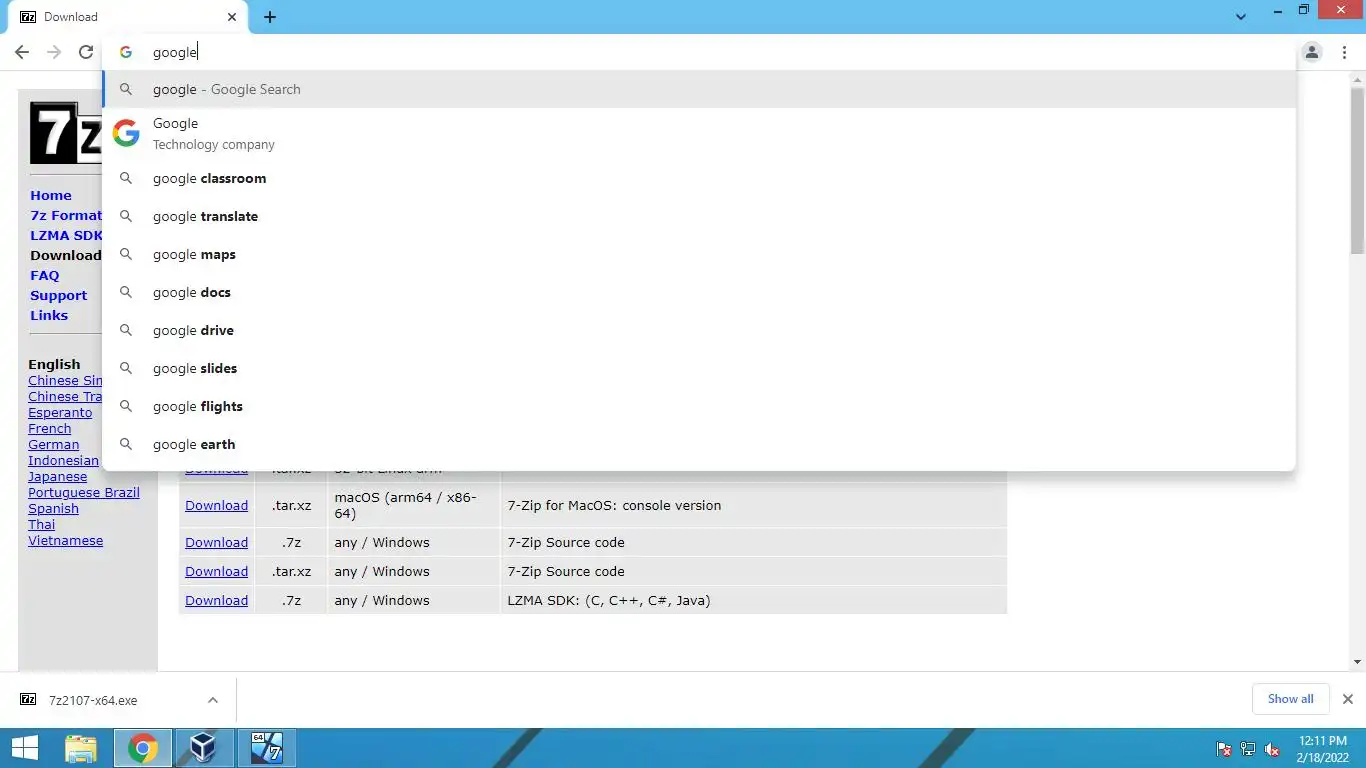Close the downloads bar
Image resolution: width=1366 pixels, height=768 pixels.
pyautogui.click(x=1347, y=699)
